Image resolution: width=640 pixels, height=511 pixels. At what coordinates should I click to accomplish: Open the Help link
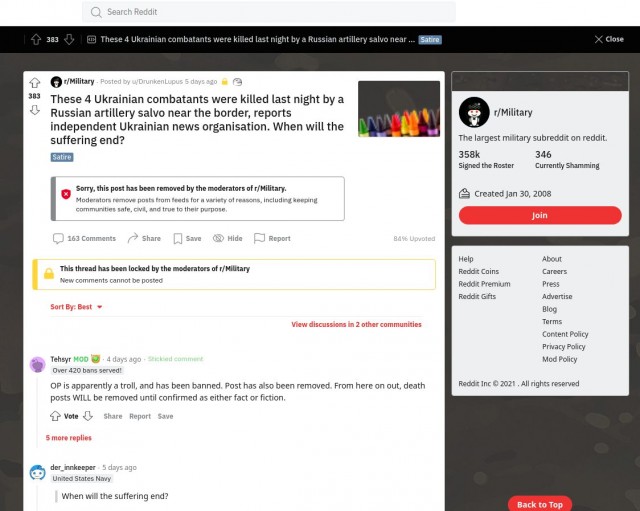[x=466, y=259]
